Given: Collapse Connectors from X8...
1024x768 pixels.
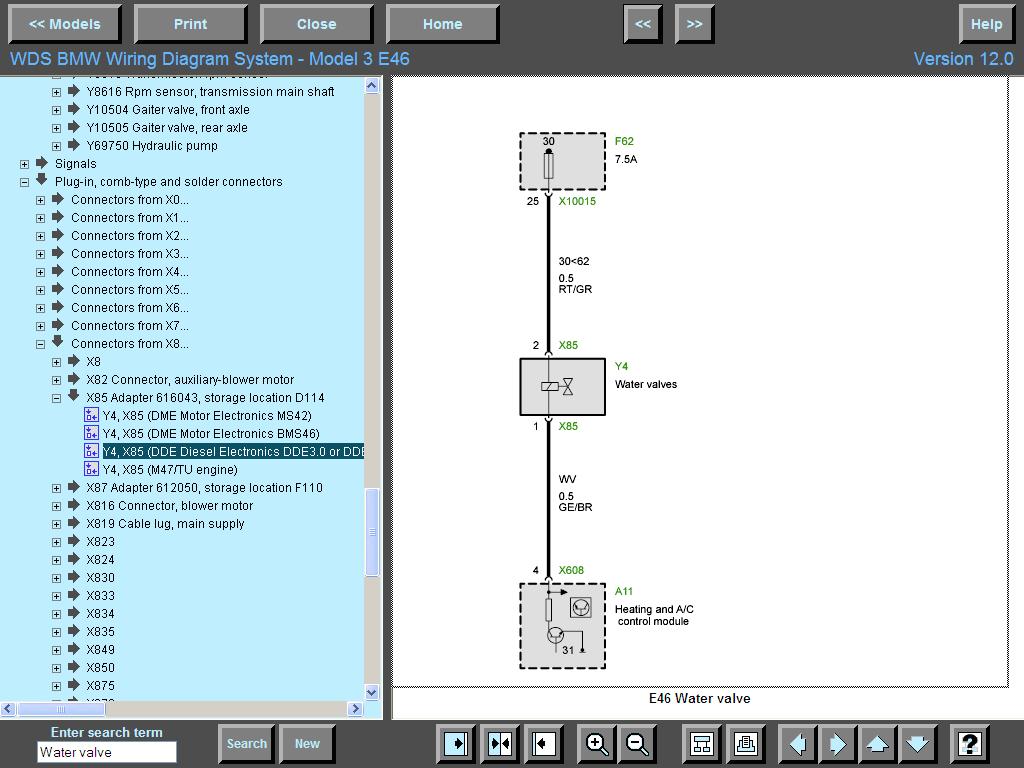Looking at the screenshot, I should pyautogui.click(x=40, y=344).
